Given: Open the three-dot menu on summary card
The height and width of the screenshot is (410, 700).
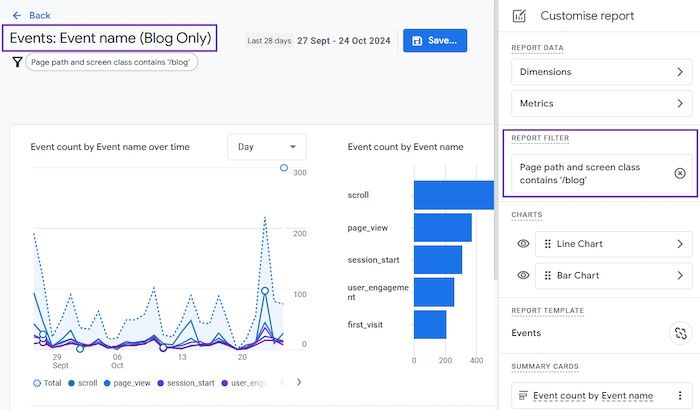Looking at the screenshot, I should click(680, 396).
